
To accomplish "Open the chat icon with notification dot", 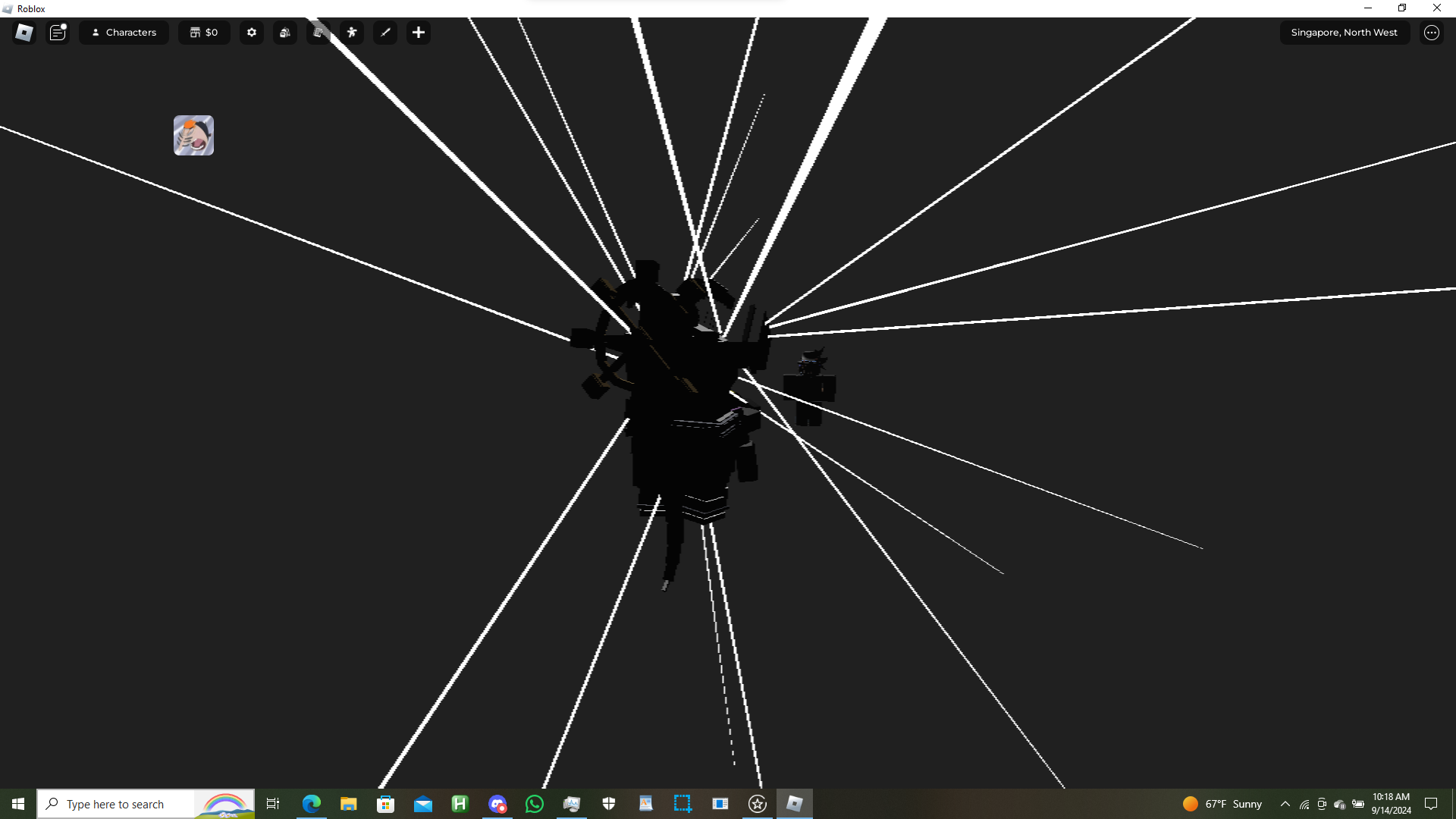I will (x=58, y=33).
